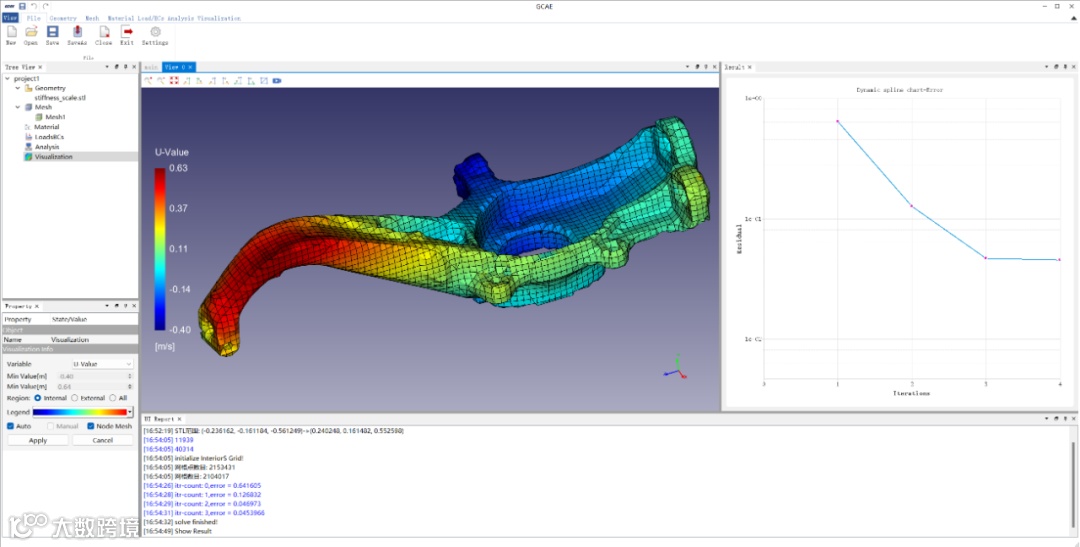The height and width of the screenshot is (547, 1080).
Task: Click the ninth axis icon in viewport toolbar
Action: (x=251, y=81)
